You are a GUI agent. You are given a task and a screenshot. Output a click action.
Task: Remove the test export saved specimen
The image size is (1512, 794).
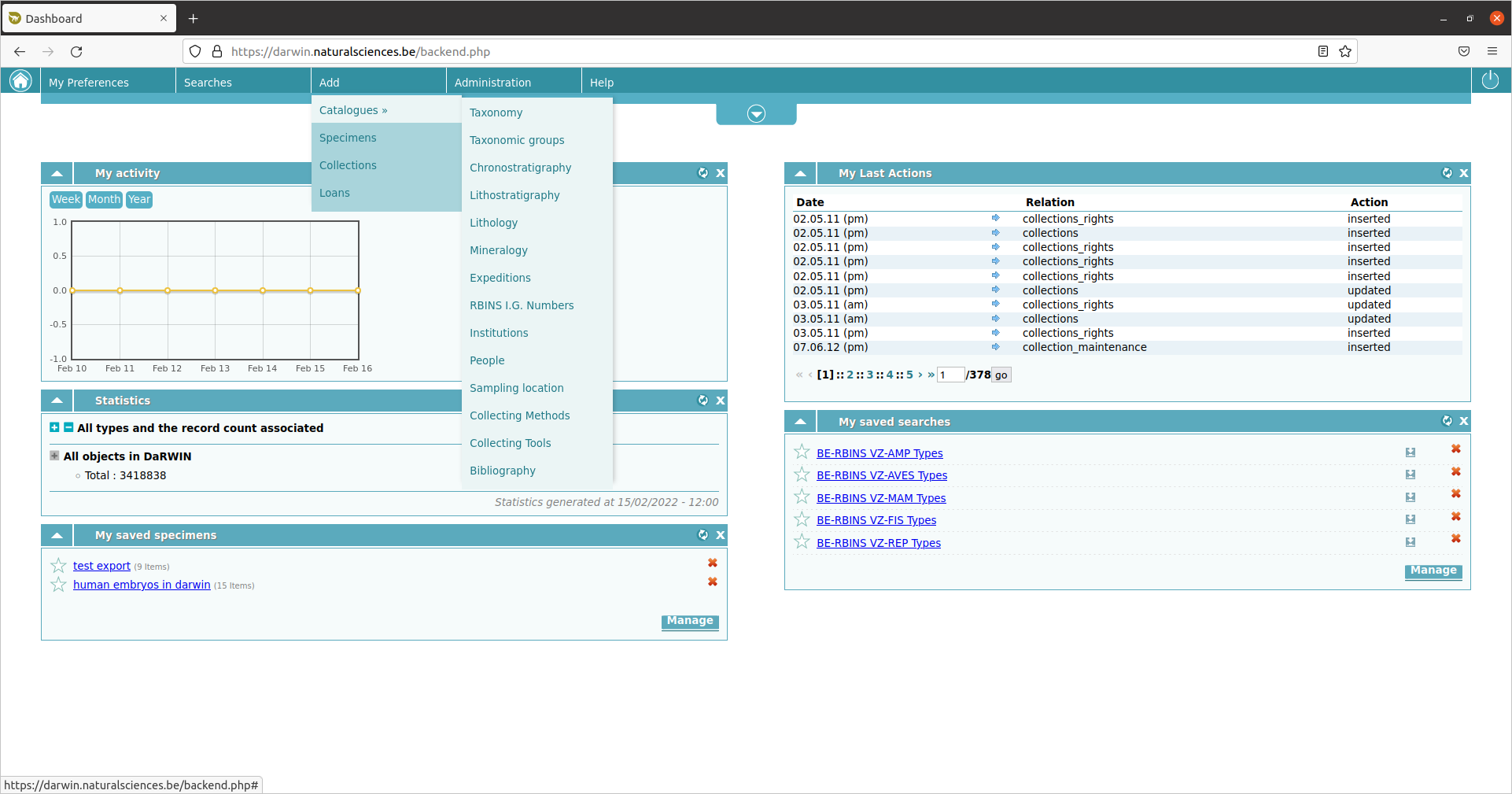[712, 563]
